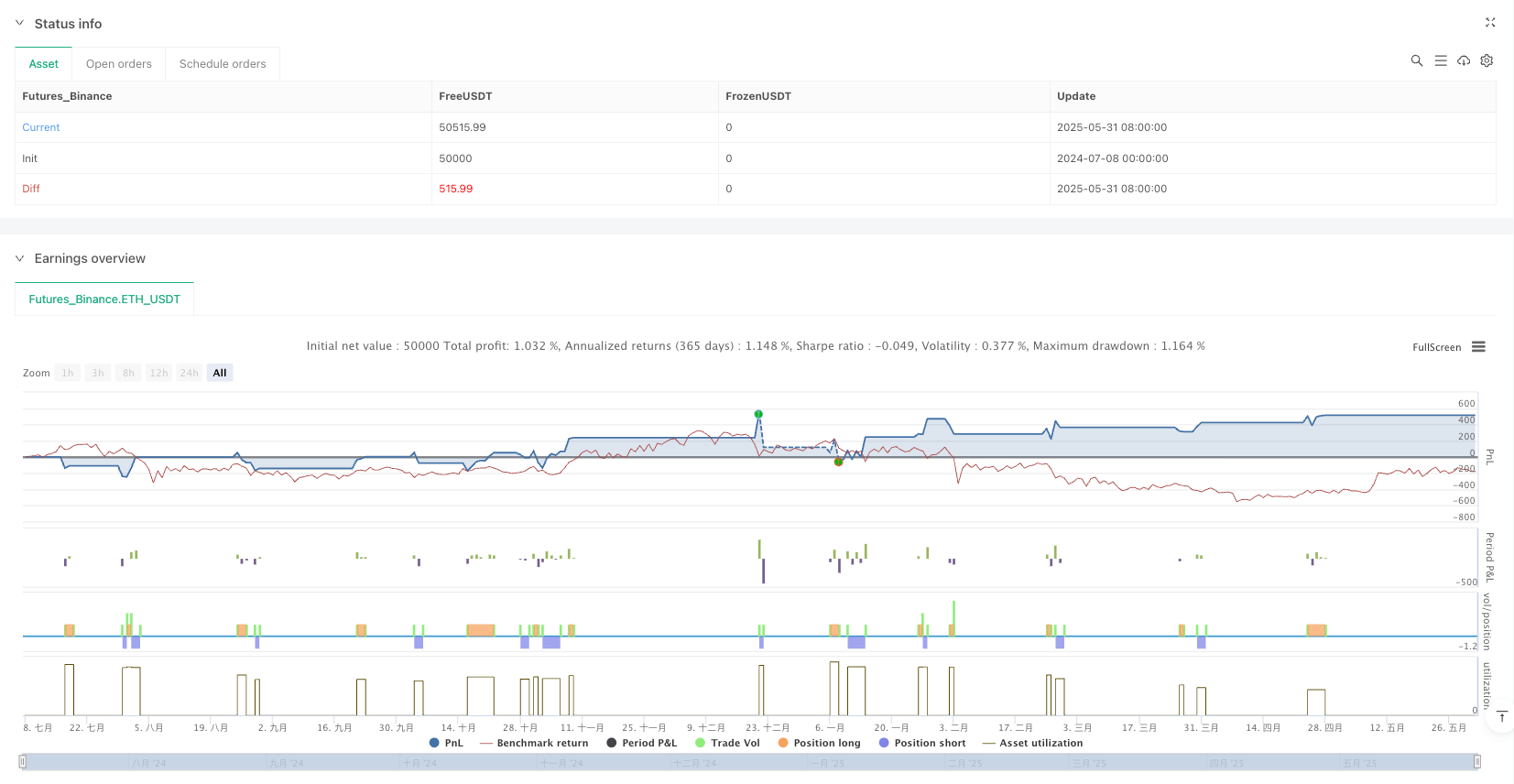Click the scroll-to-top arrow button
This screenshot has width=1514, height=784.
[1502, 717]
